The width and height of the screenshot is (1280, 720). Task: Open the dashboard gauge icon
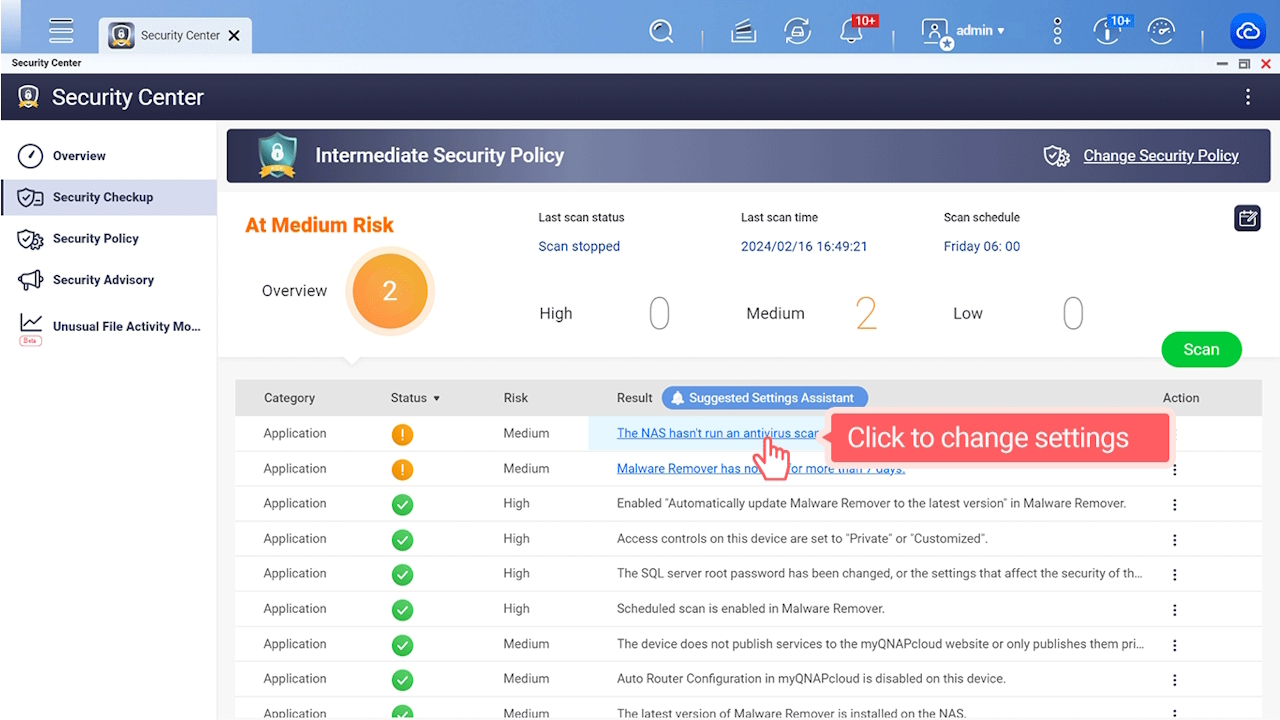pos(1161,31)
